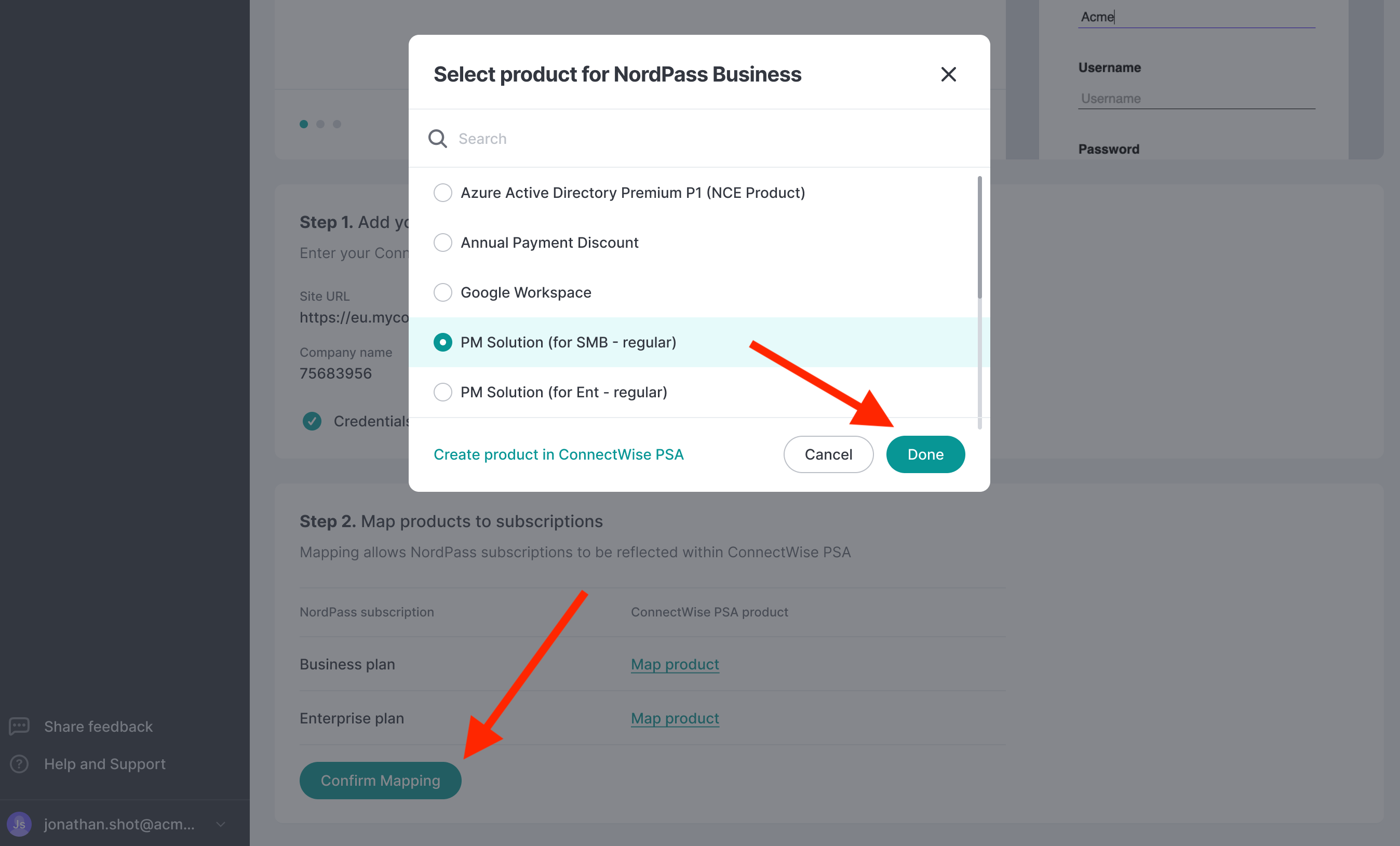Click the Share feedback chat icon
This screenshot has height=846, width=1400.
point(19,726)
